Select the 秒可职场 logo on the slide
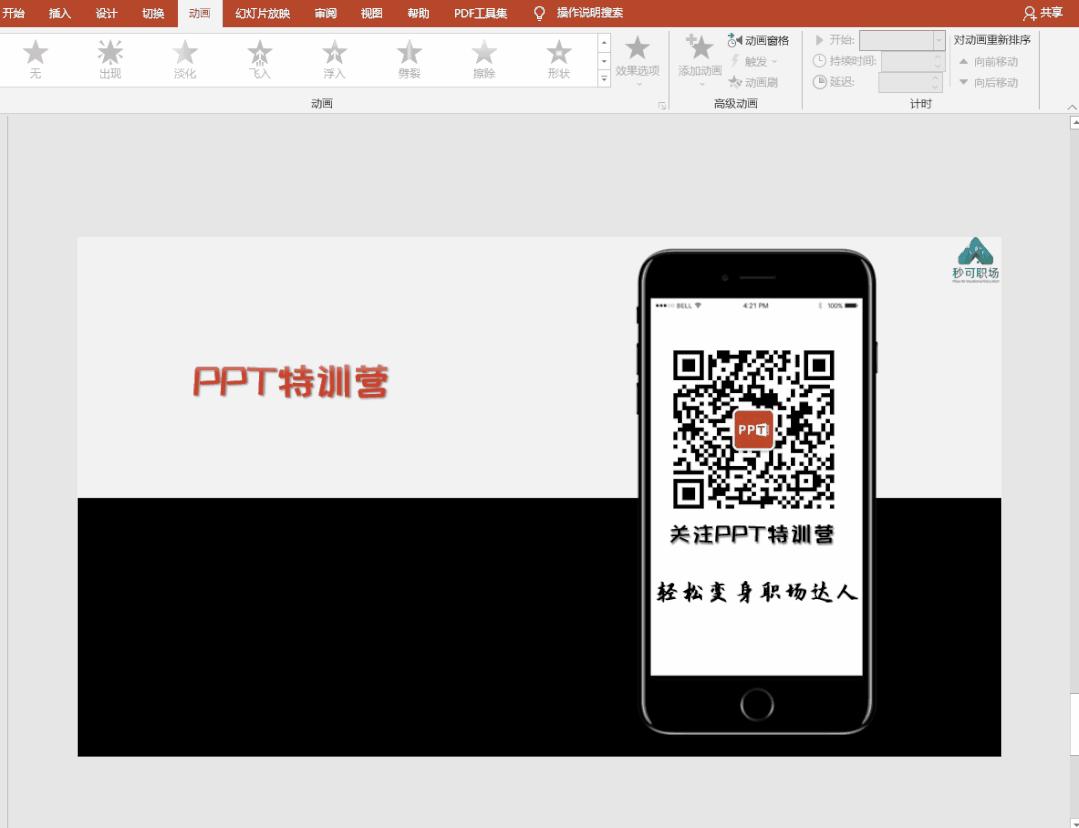Image resolution: width=1079 pixels, height=828 pixels. (975, 259)
